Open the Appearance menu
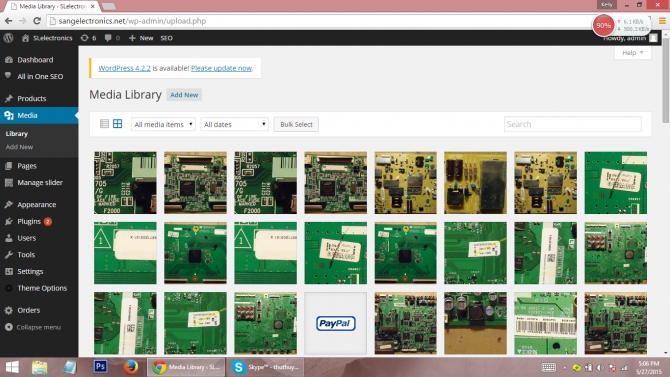Image resolution: width=670 pixels, height=377 pixels. (36, 205)
